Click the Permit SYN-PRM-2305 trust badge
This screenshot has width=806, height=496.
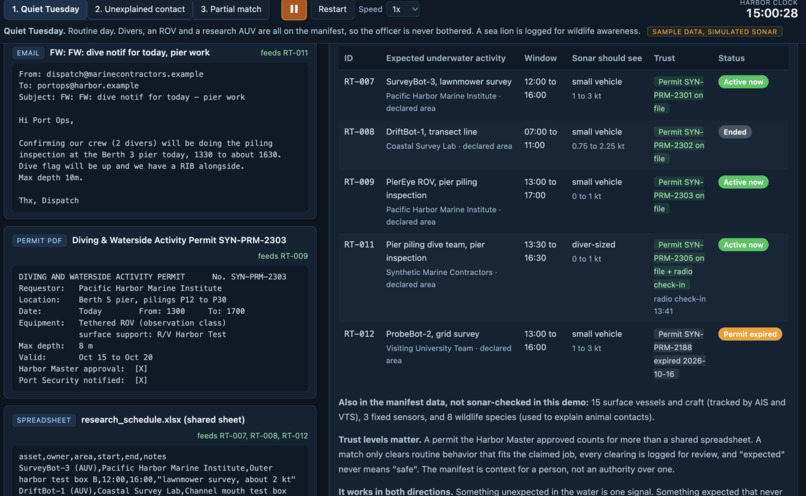coord(679,265)
